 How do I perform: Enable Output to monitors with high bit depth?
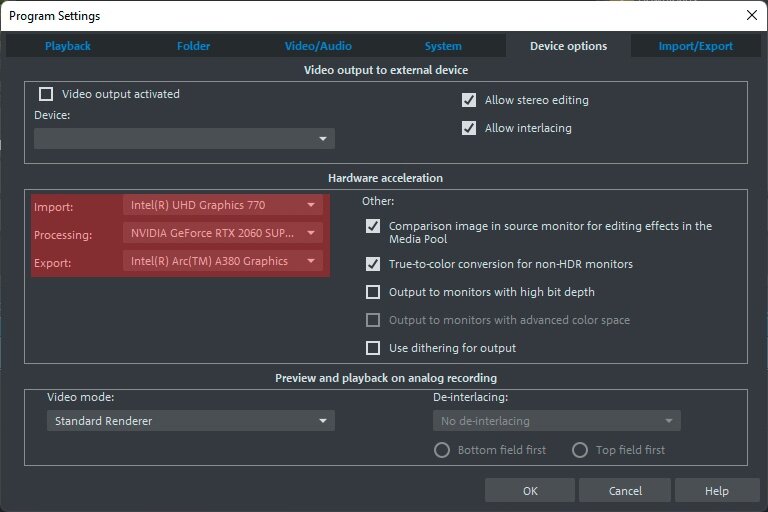373,292
